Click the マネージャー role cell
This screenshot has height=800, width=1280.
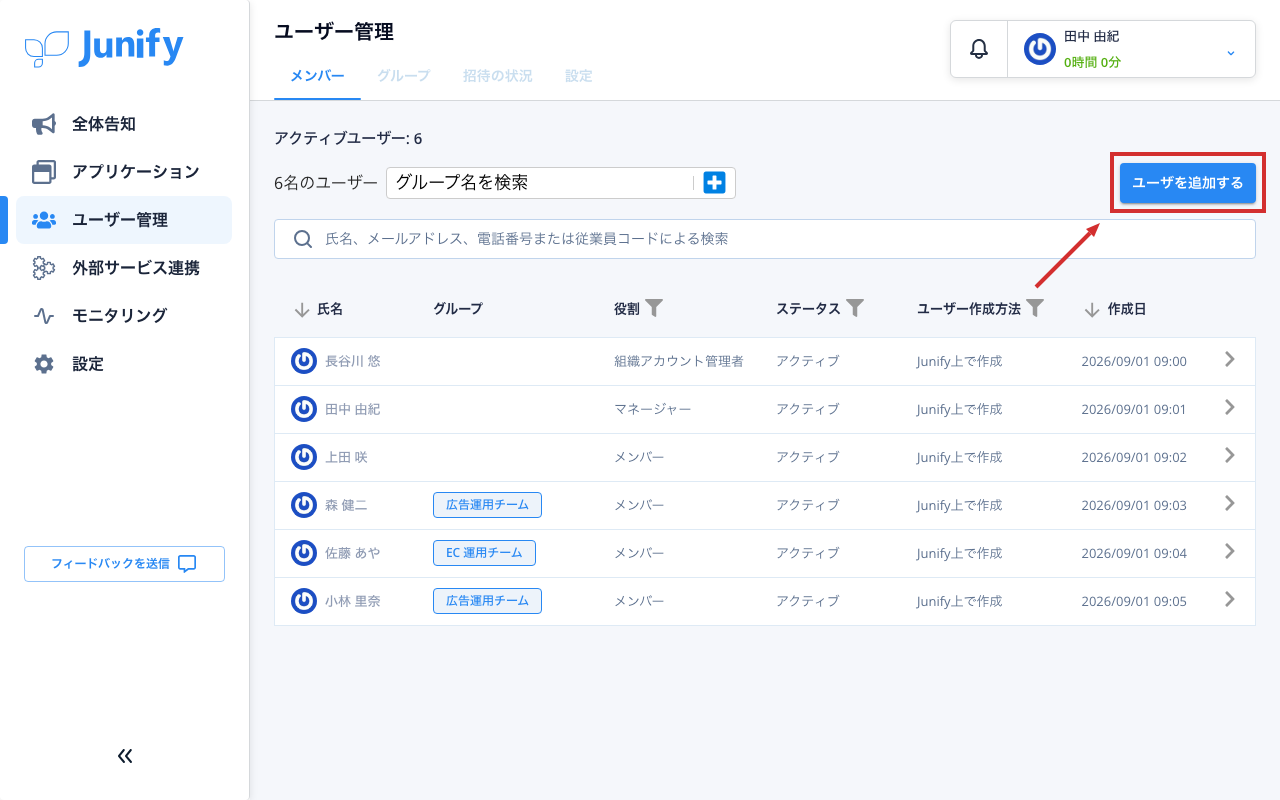[652, 409]
